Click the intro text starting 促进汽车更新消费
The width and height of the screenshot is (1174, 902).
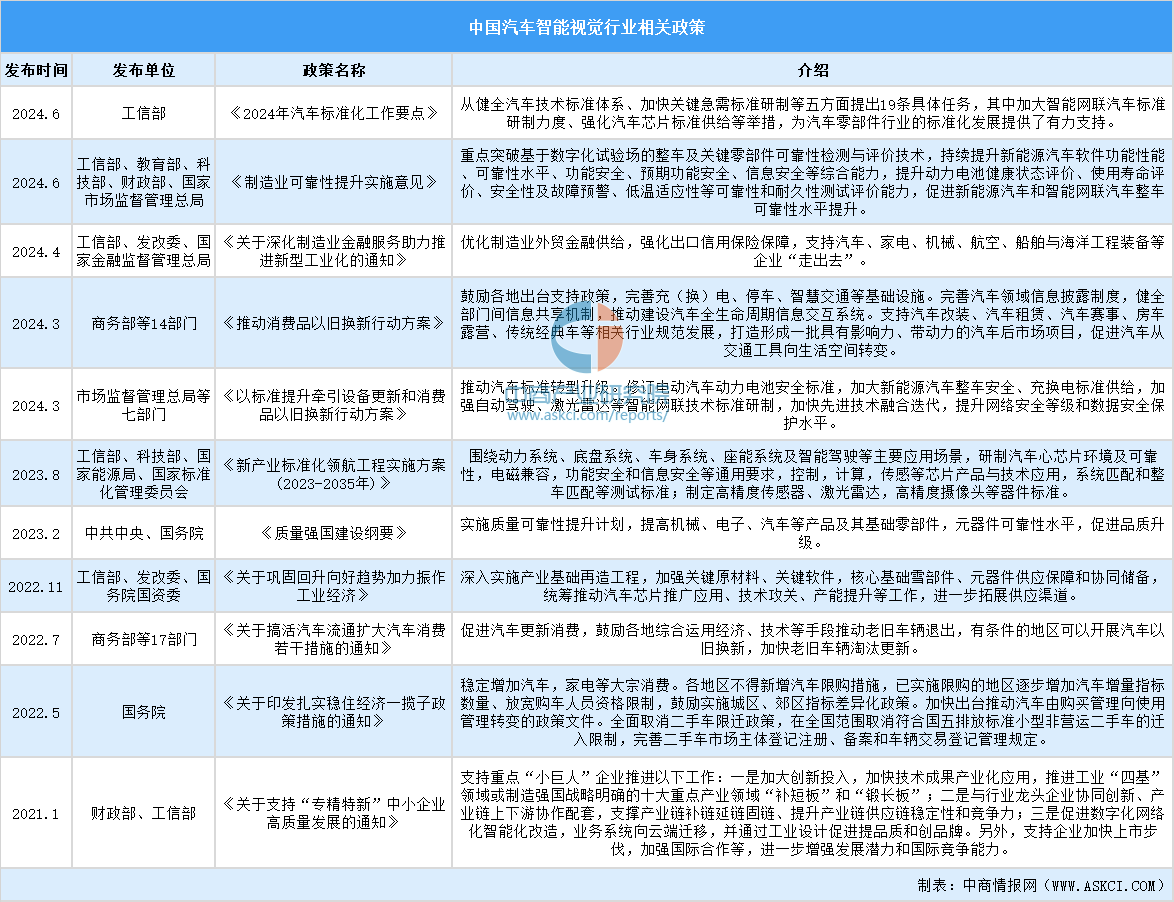click(x=813, y=639)
